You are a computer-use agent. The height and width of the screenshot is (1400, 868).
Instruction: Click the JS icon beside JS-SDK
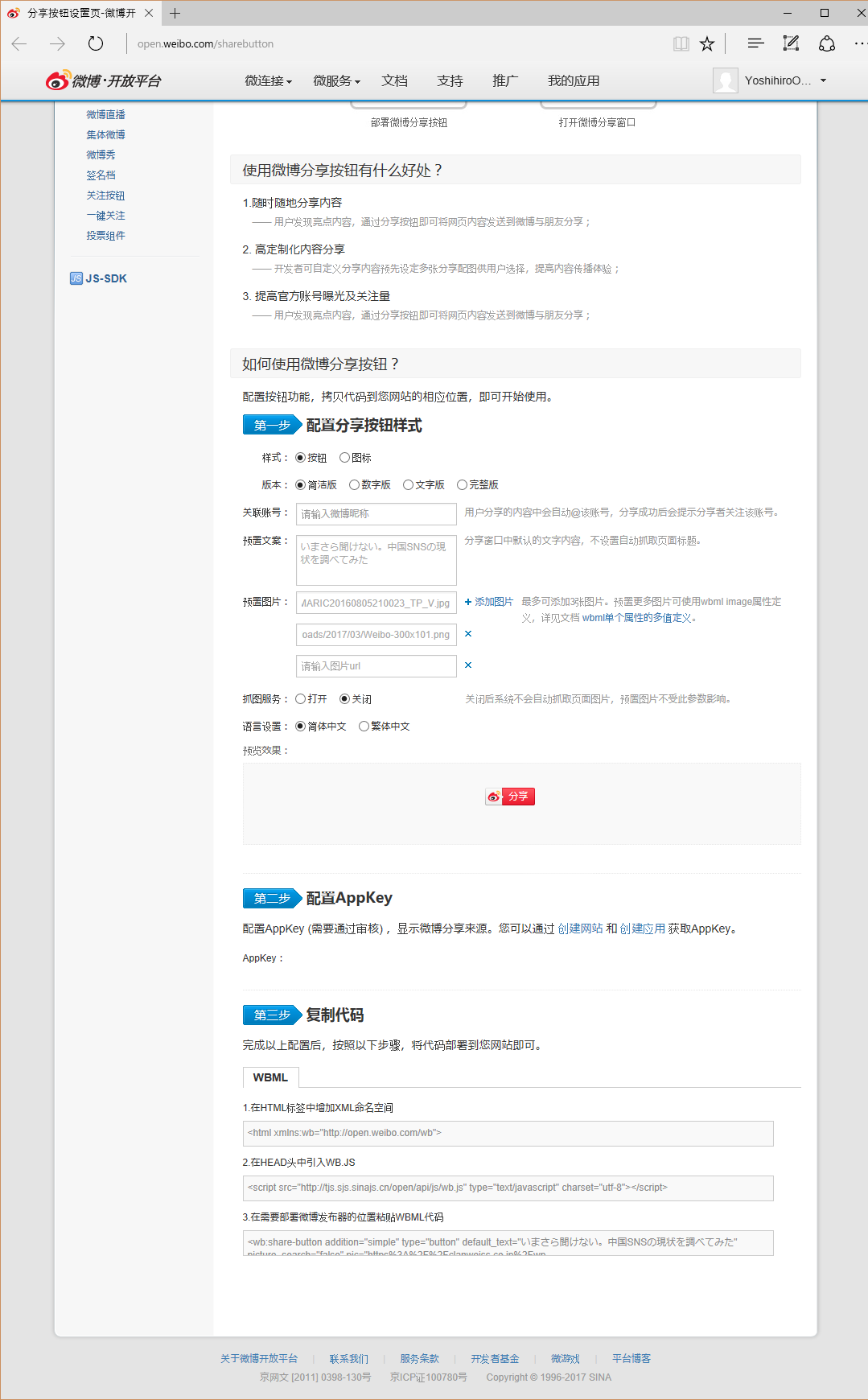76,278
